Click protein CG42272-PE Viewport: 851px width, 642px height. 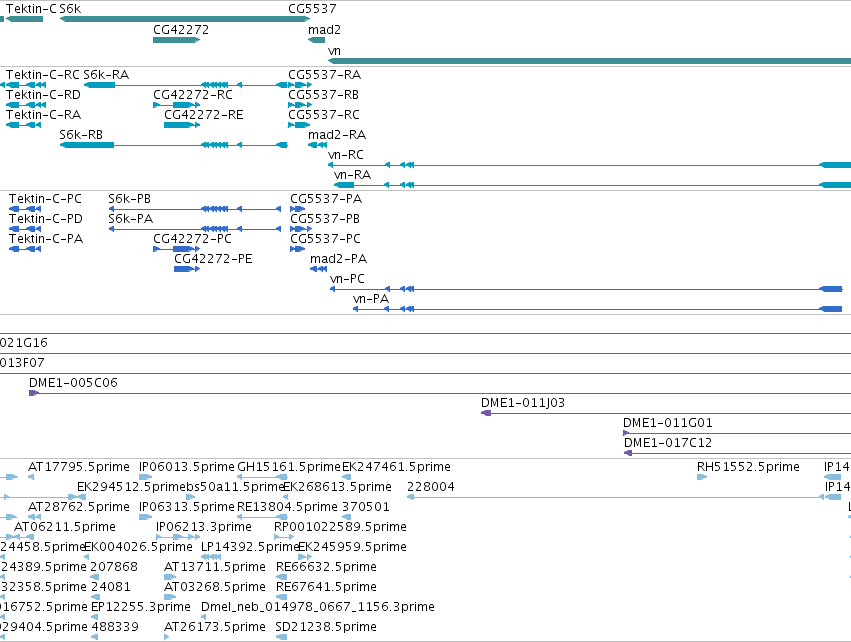(187, 270)
